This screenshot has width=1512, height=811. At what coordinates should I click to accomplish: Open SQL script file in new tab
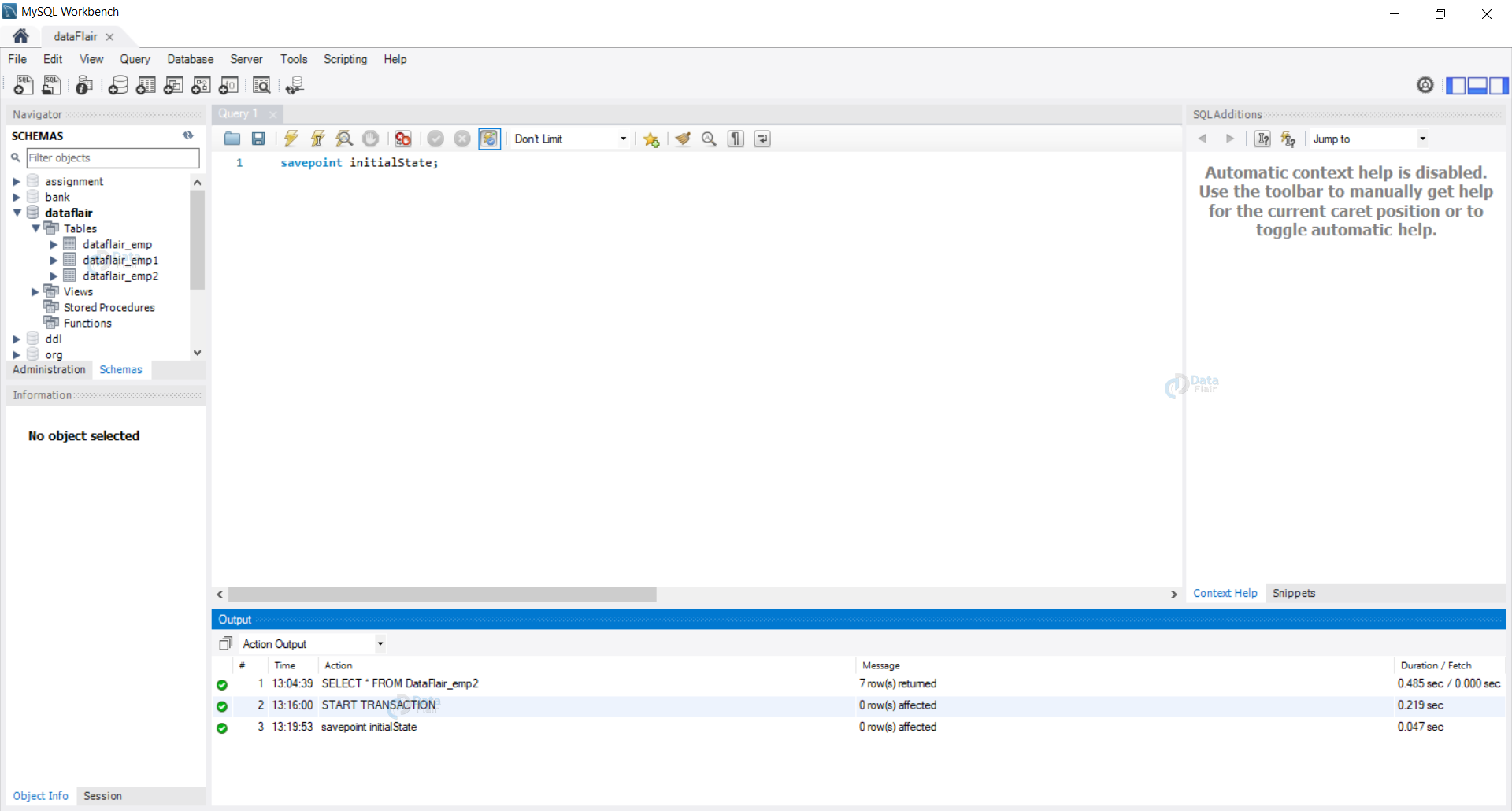(52, 85)
